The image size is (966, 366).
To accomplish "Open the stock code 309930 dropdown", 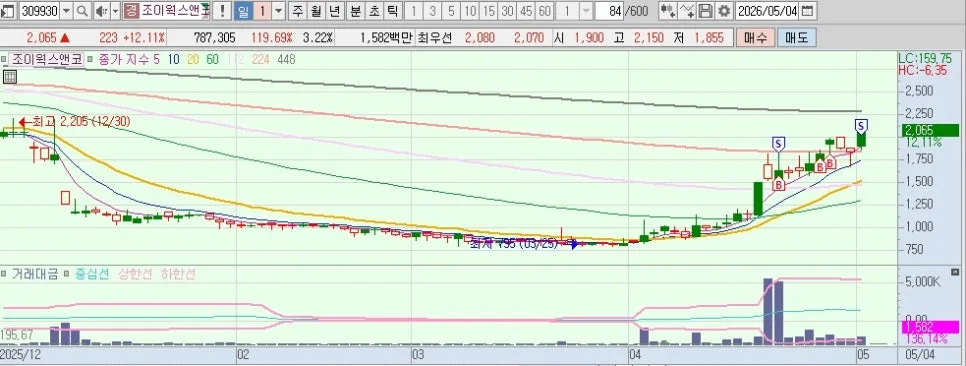I will 67,10.
